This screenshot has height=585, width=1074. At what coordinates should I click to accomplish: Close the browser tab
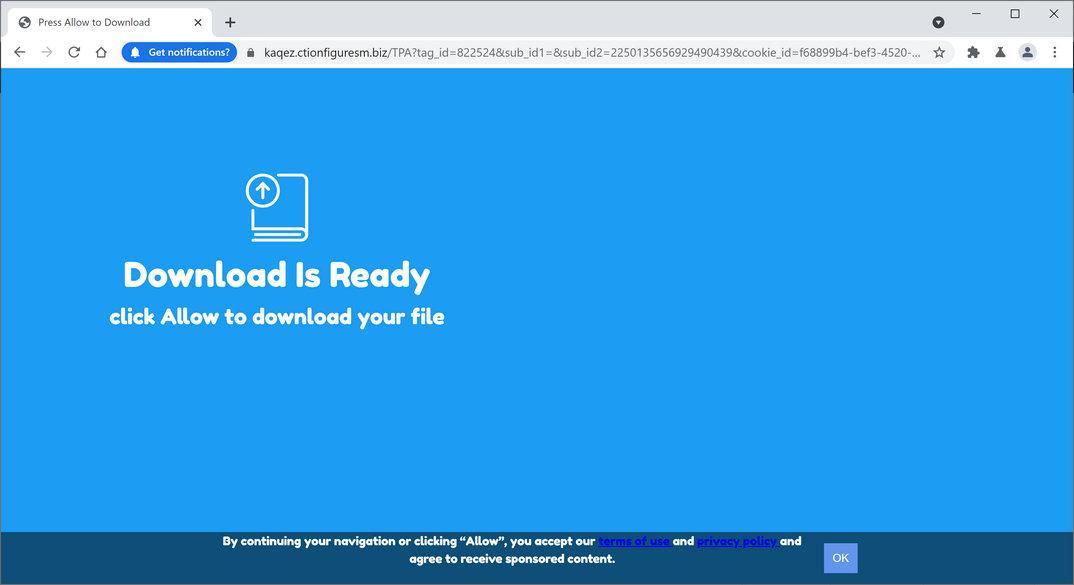coord(197,21)
